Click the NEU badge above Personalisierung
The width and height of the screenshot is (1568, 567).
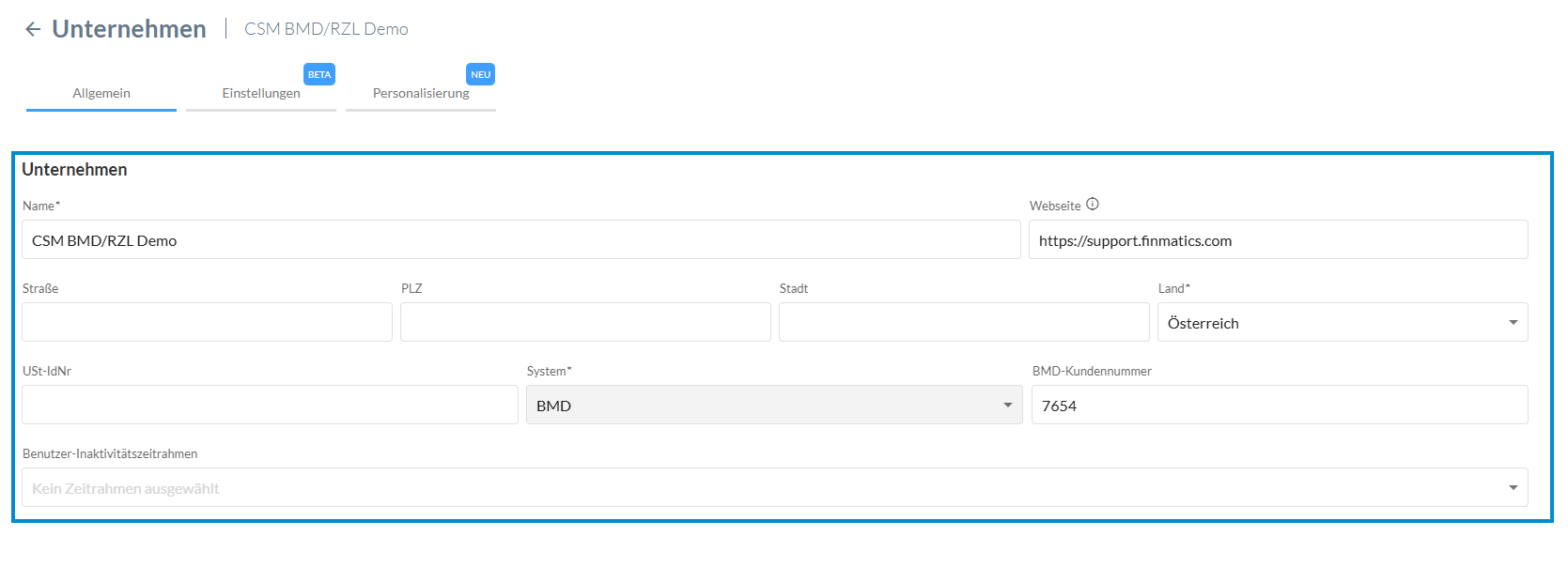pyautogui.click(x=481, y=74)
